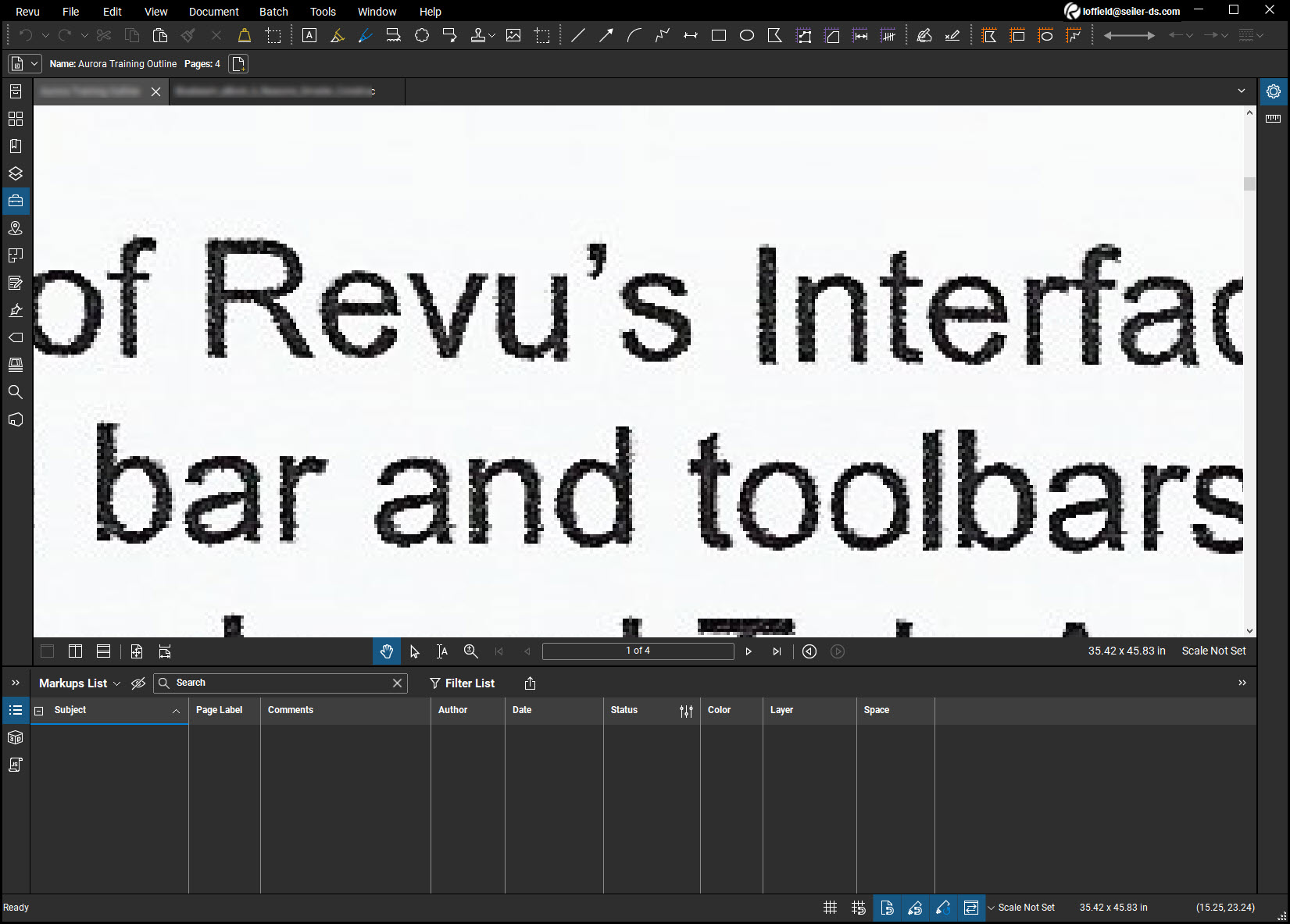
Task: Toggle Snap to Grid in status bar
Action: [859, 908]
